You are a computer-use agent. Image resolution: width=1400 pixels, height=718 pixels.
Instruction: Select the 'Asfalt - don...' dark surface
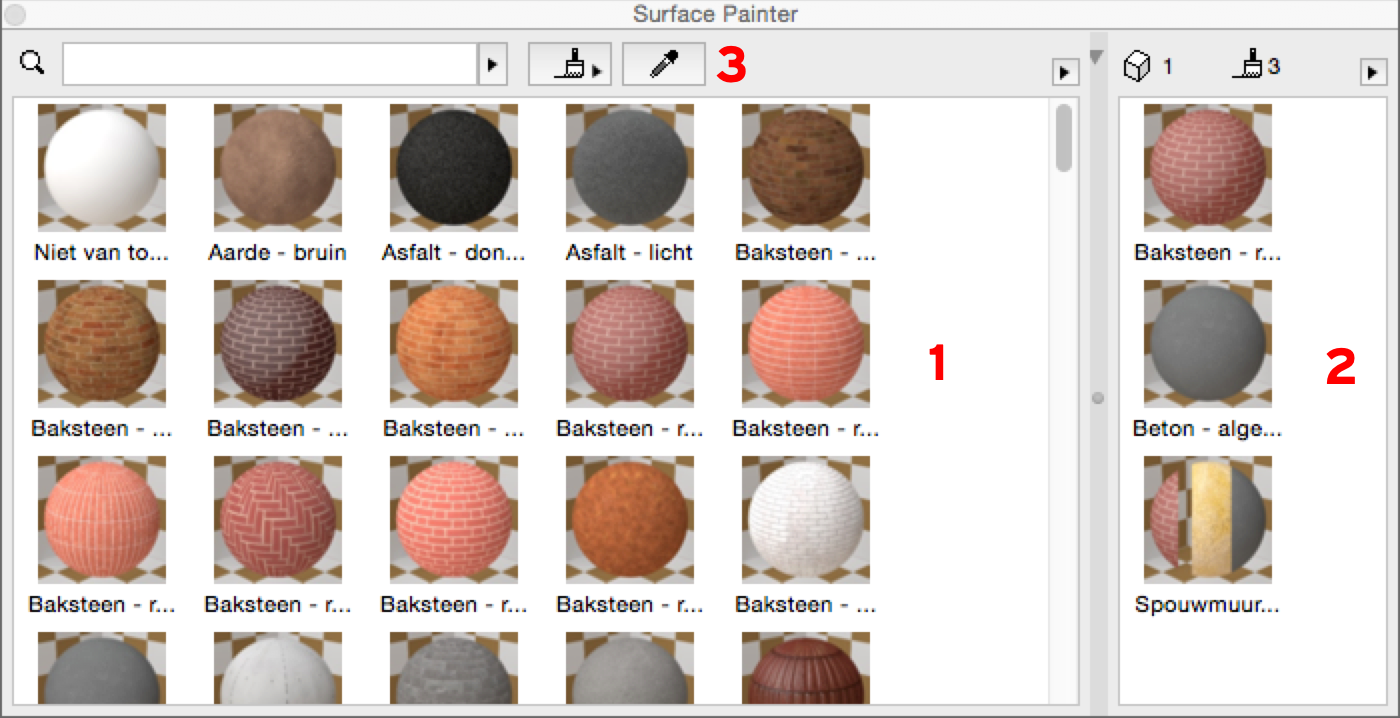tap(453, 183)
